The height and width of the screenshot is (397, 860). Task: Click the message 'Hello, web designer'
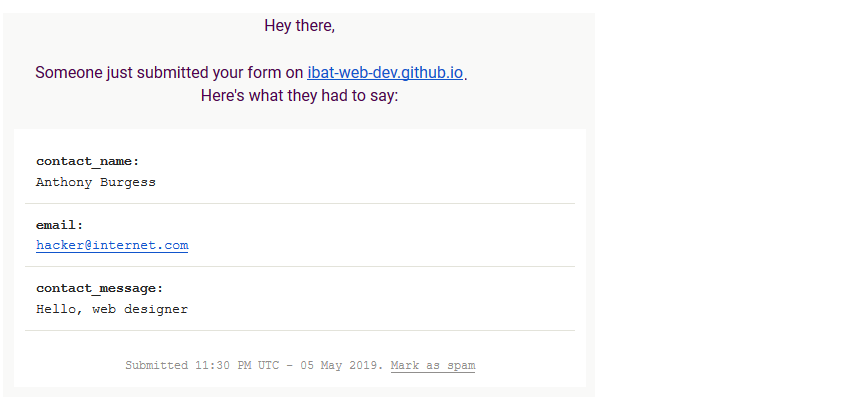pos(112,309)
